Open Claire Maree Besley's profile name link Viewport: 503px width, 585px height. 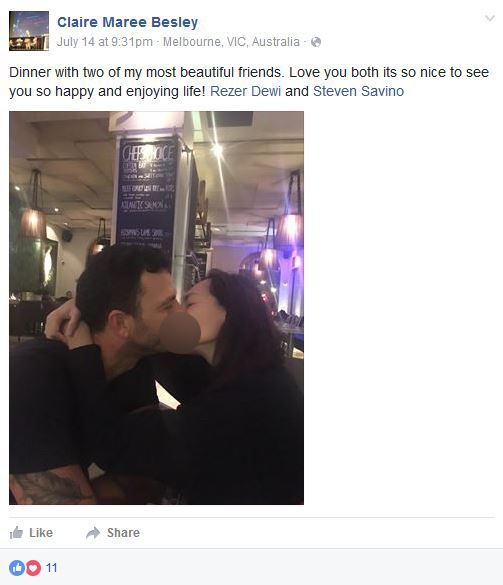point(127,22)
